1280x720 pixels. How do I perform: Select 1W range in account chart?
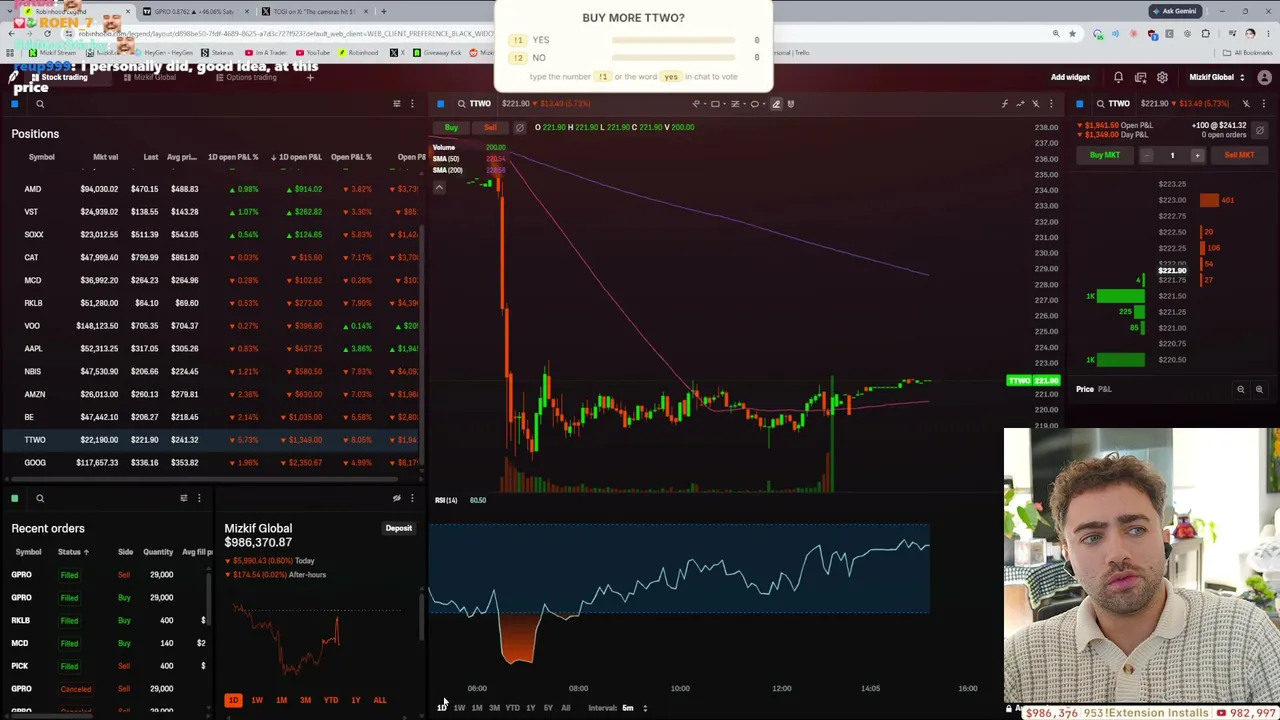257,701
